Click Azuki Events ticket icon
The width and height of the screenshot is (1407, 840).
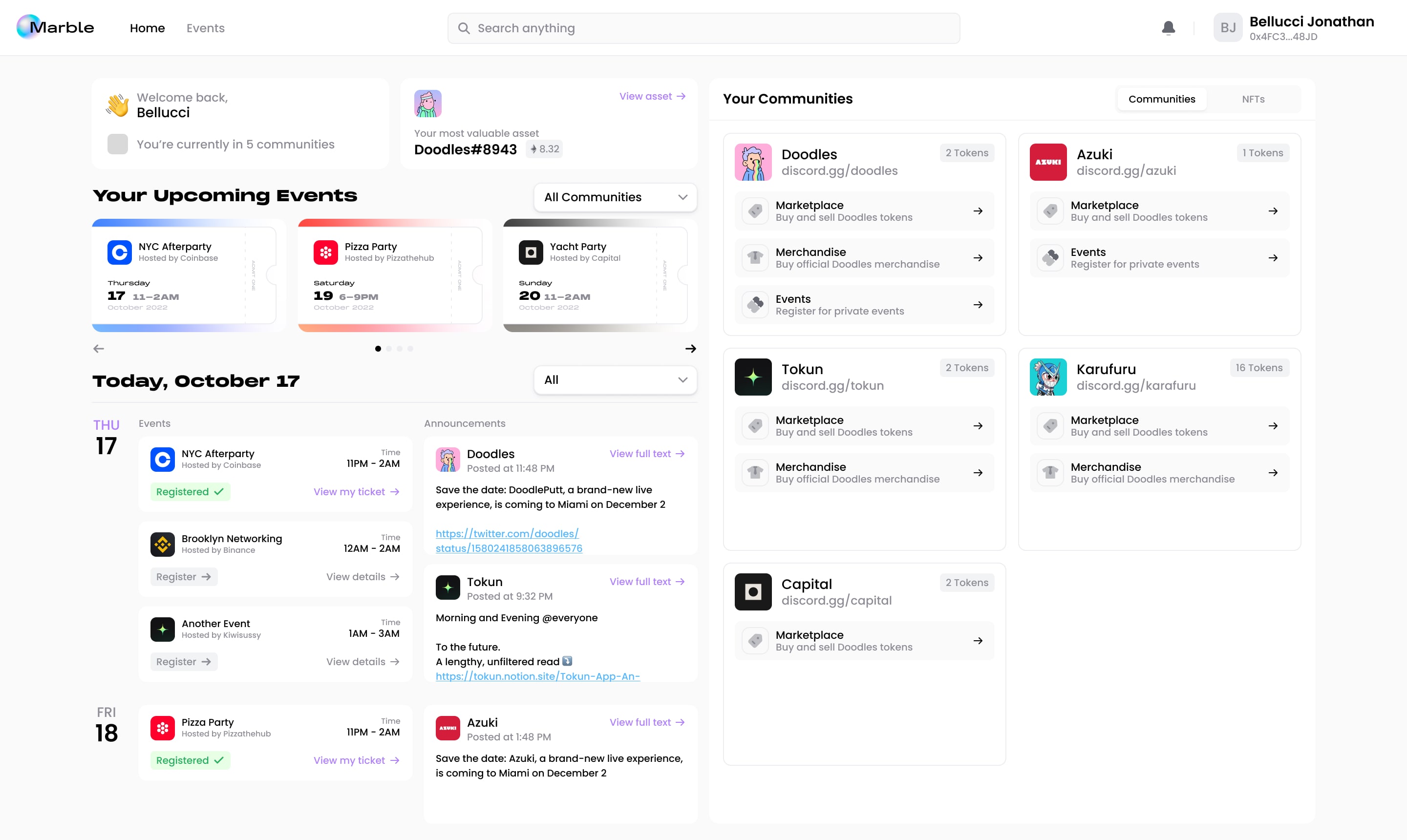click(1050, 258)
